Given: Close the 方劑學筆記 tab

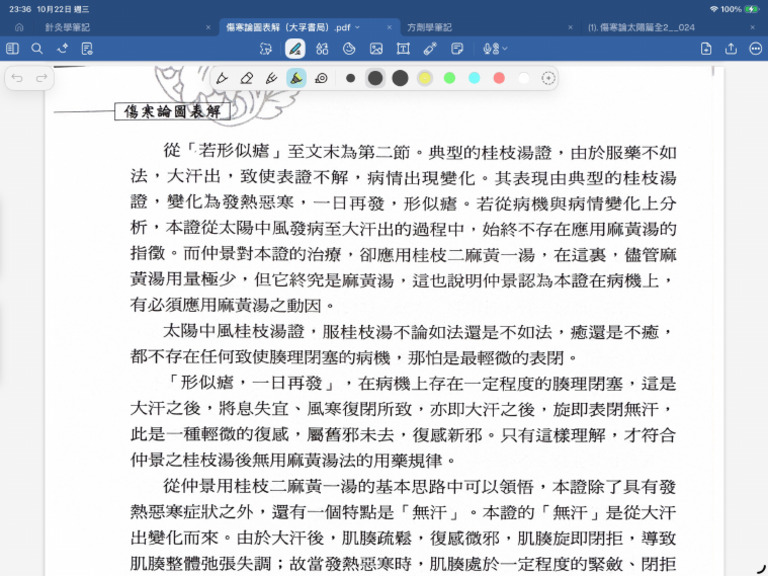Looking at the screenshot, I should coord(570,27).
